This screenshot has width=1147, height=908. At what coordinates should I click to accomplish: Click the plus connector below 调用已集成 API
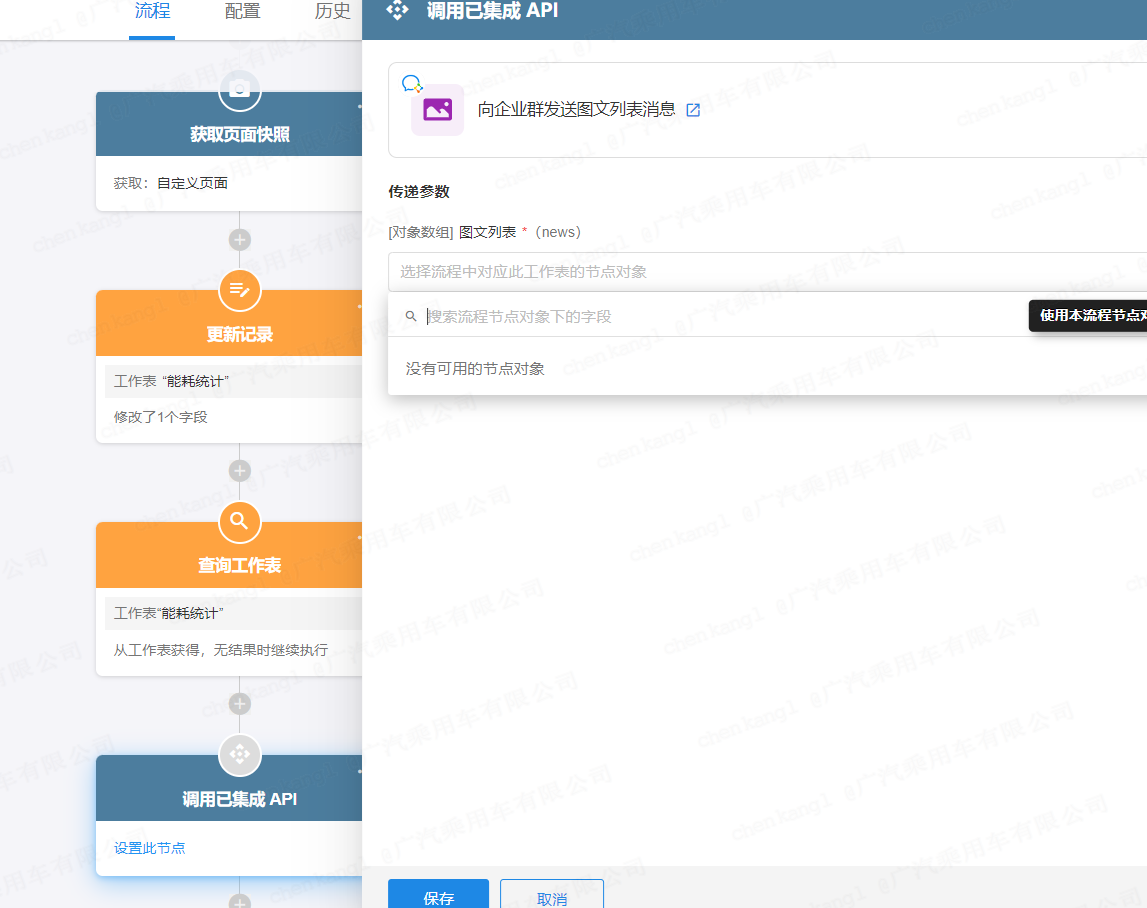pyautogui.click(x=239, y=901)
